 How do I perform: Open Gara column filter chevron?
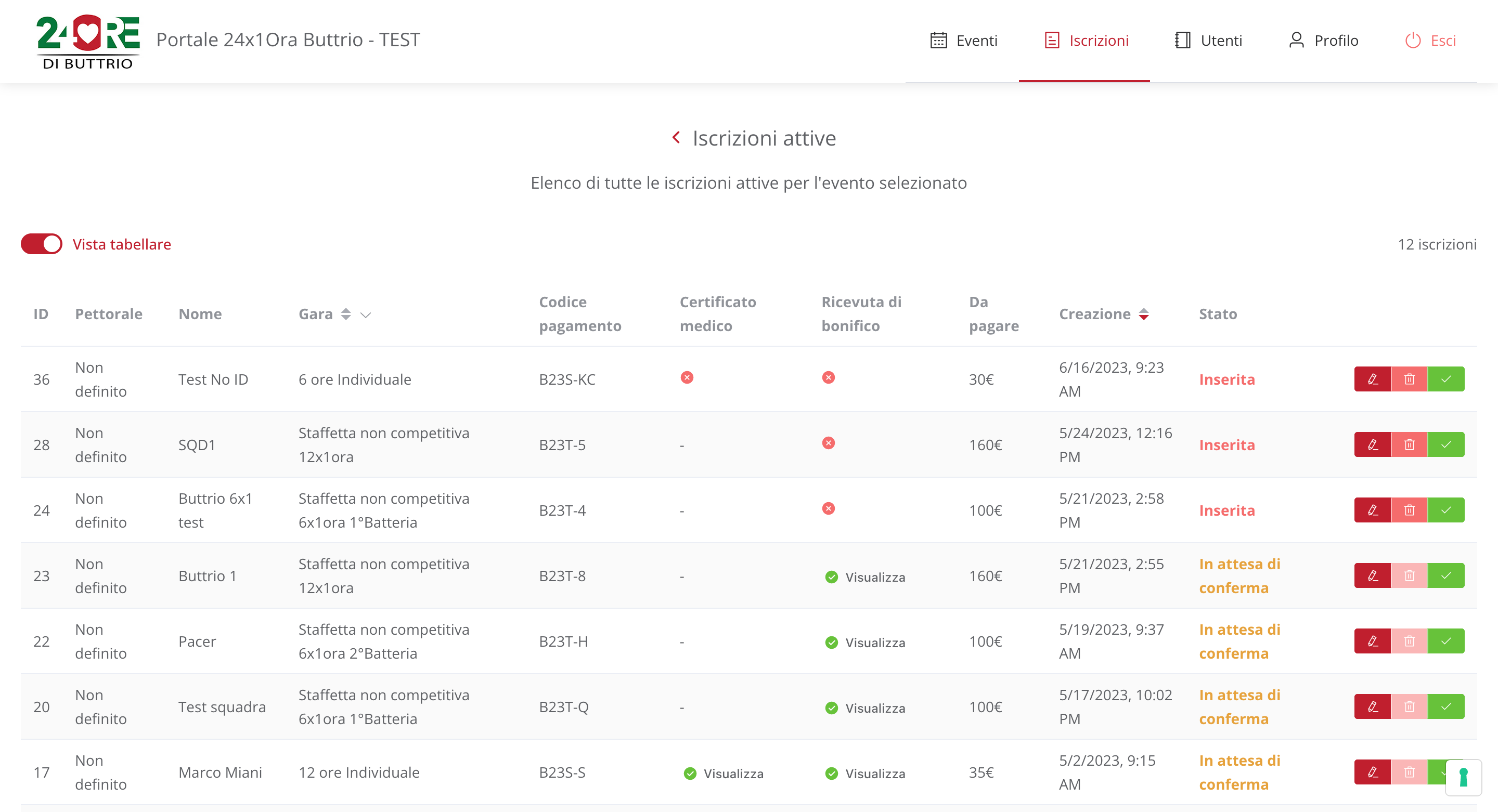pyautogui.click(x=366, y=315)
